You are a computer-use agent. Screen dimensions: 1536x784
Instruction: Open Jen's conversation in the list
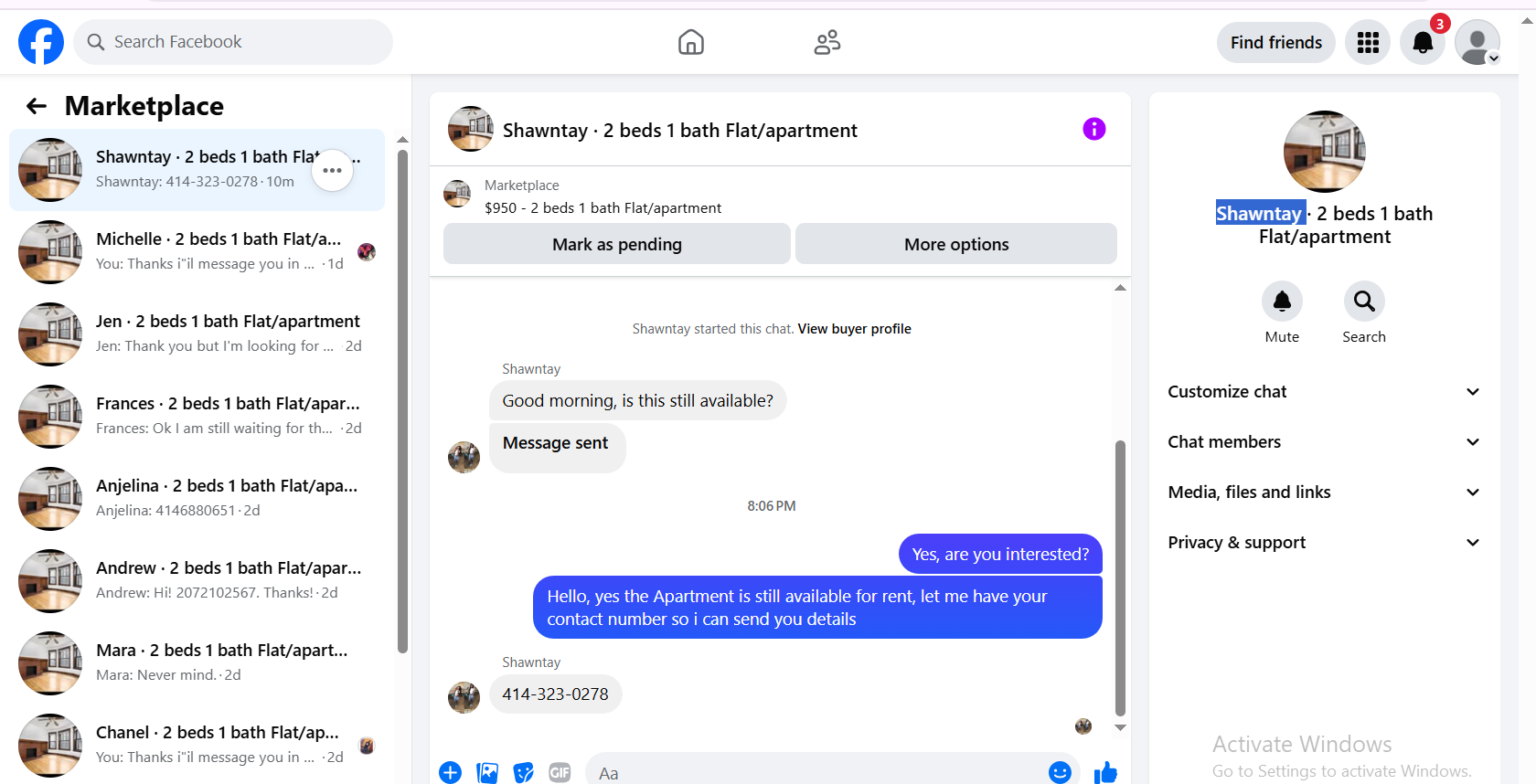[197, 334]
